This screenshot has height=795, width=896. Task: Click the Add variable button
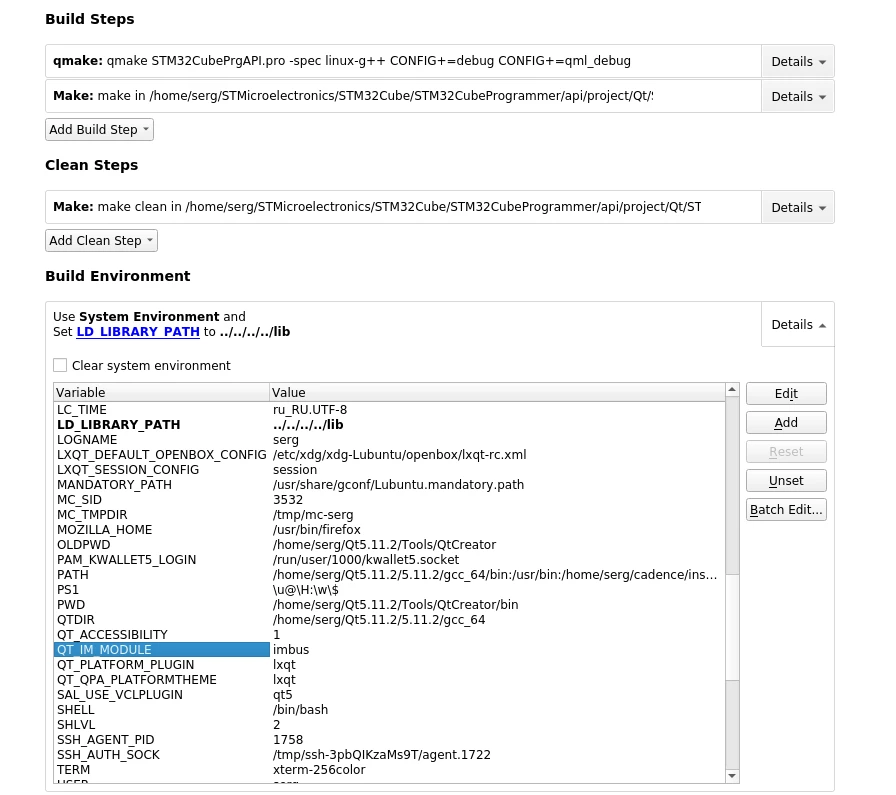click(786, 422)
